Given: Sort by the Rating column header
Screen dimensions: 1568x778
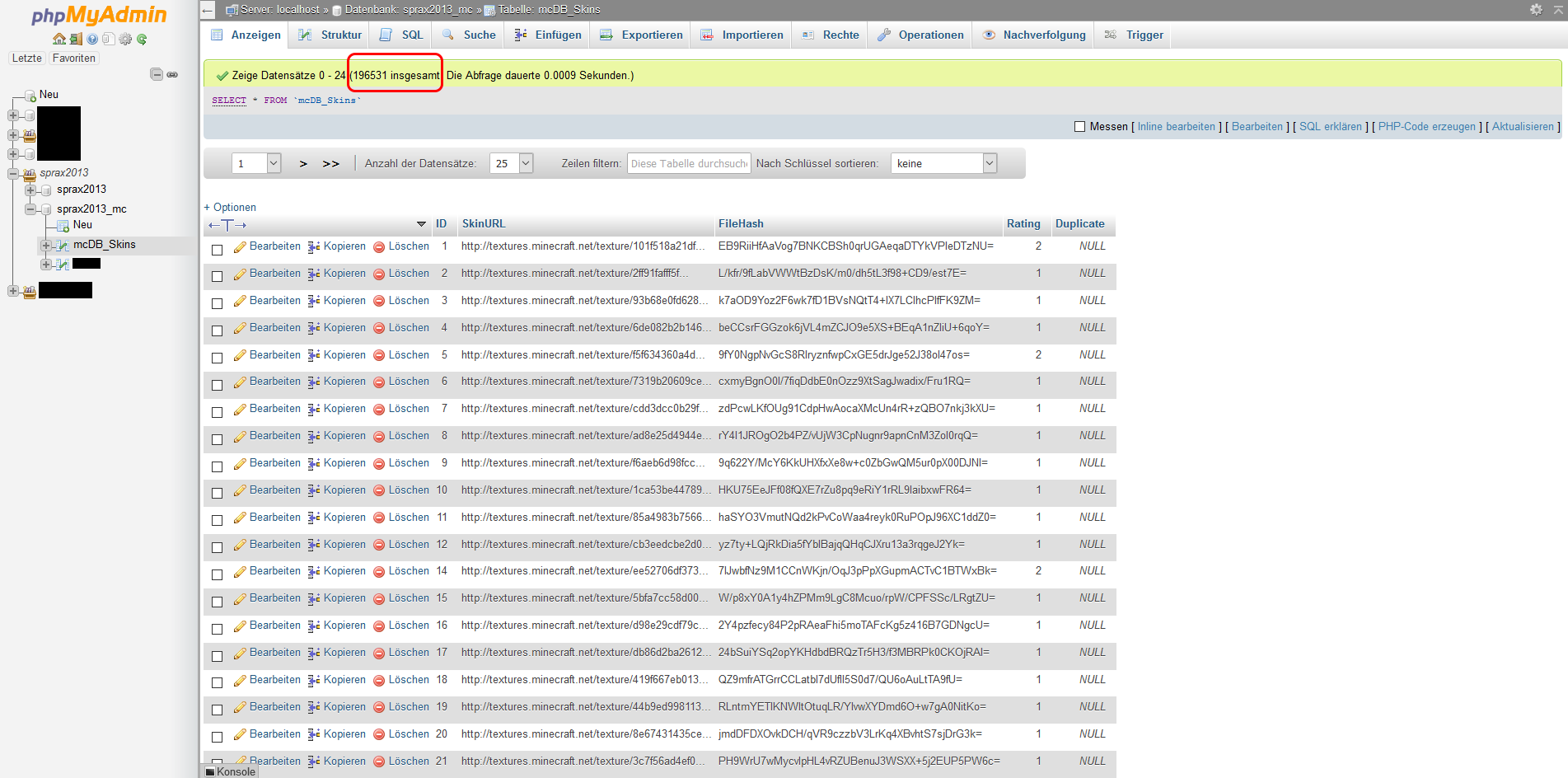Looking at the screenshot, I should [x=1023, y=224].
